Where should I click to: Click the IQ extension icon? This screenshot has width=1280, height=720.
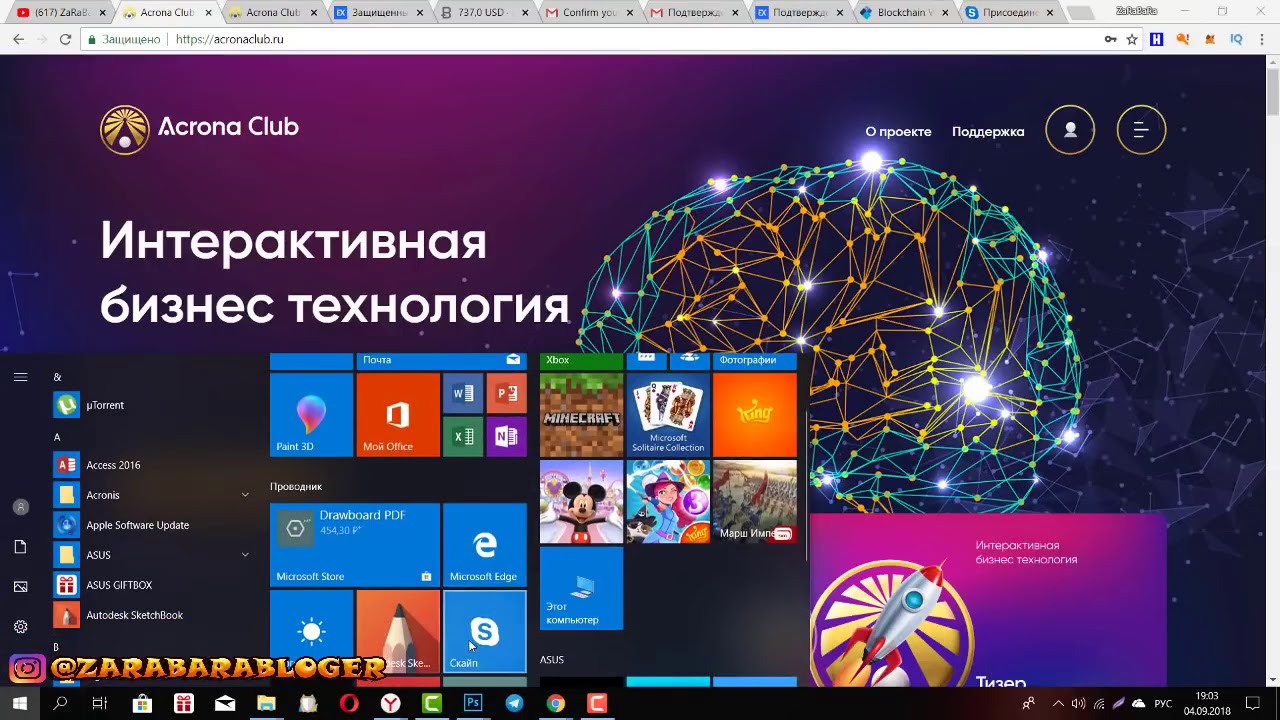1236,39
